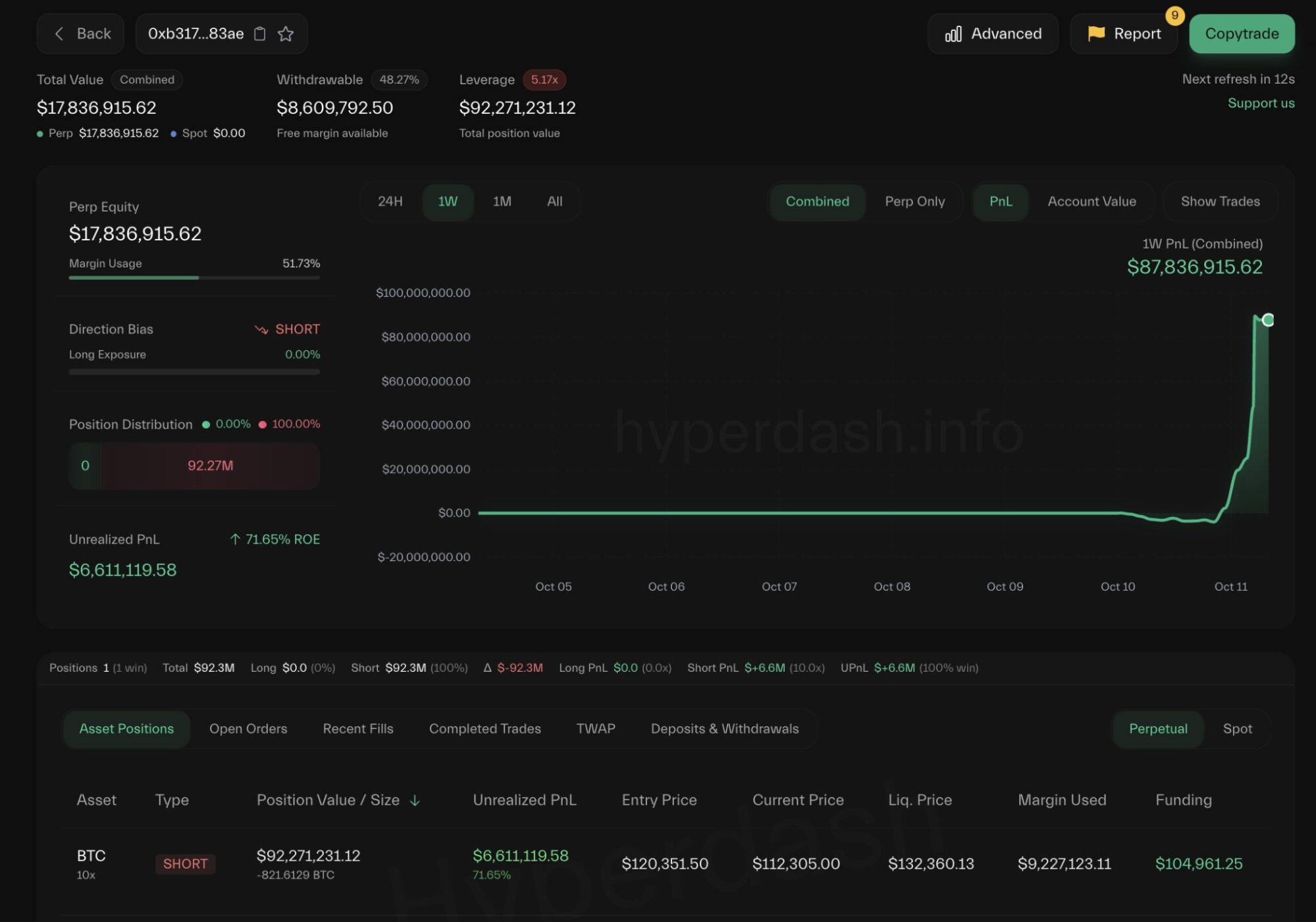
Task: Switch chart to Account Value
Action: coord(1092,202)
